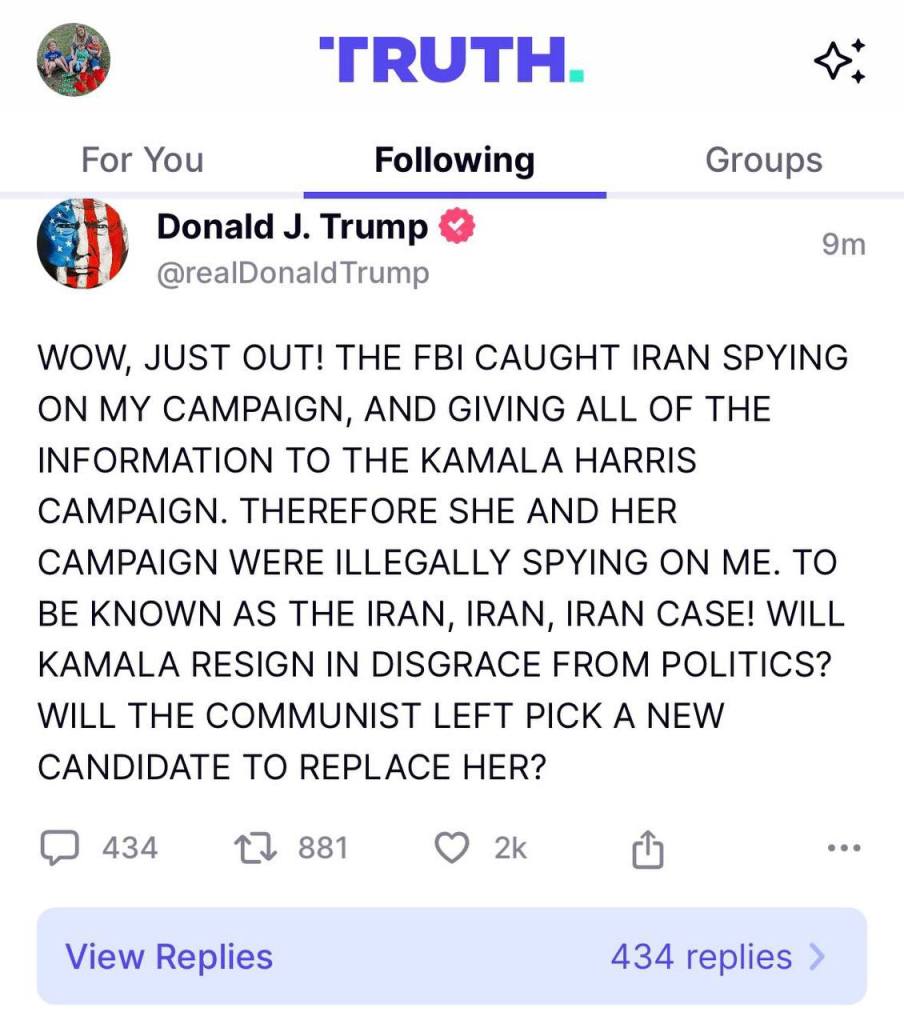Like the post with the heart icon

pyautogui.click(x=453, y=849)
